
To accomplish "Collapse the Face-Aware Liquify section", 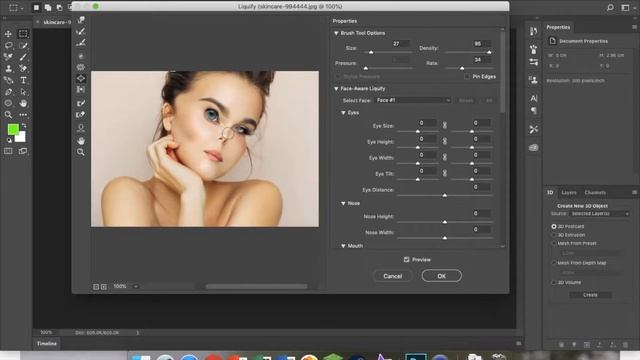I will [x=336, y=89].
